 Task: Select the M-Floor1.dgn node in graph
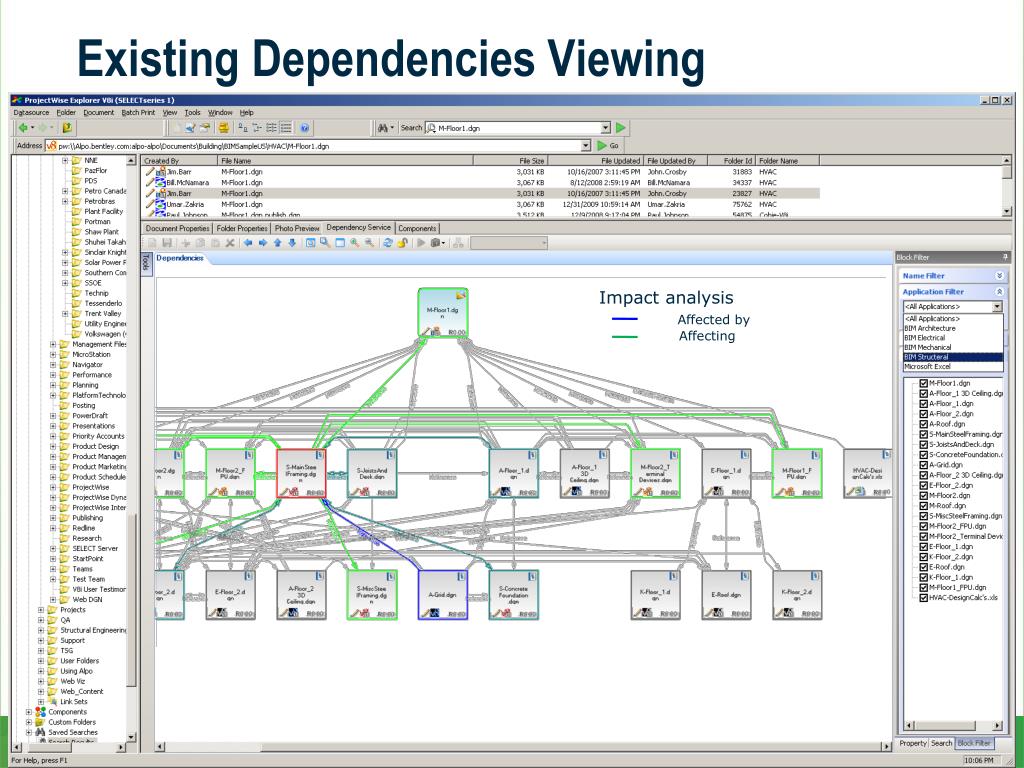443,313
